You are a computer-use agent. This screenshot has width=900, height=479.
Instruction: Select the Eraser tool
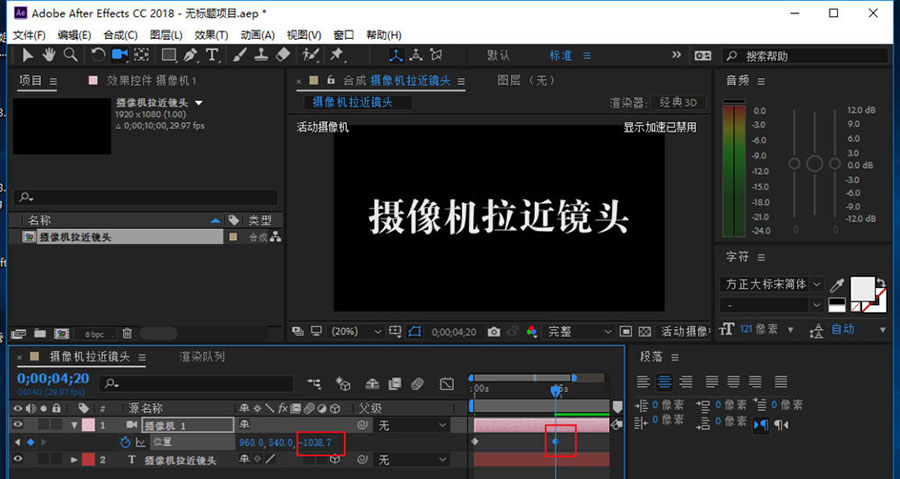point(281,55)
